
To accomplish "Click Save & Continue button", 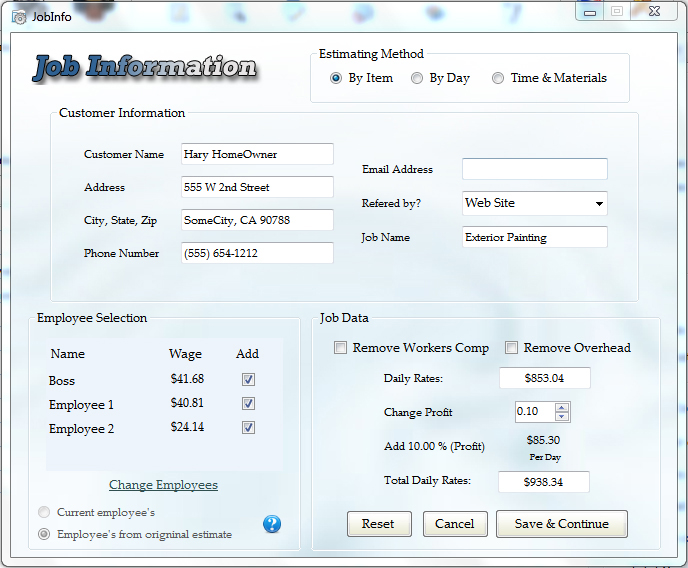I will [x=561, y=524].
